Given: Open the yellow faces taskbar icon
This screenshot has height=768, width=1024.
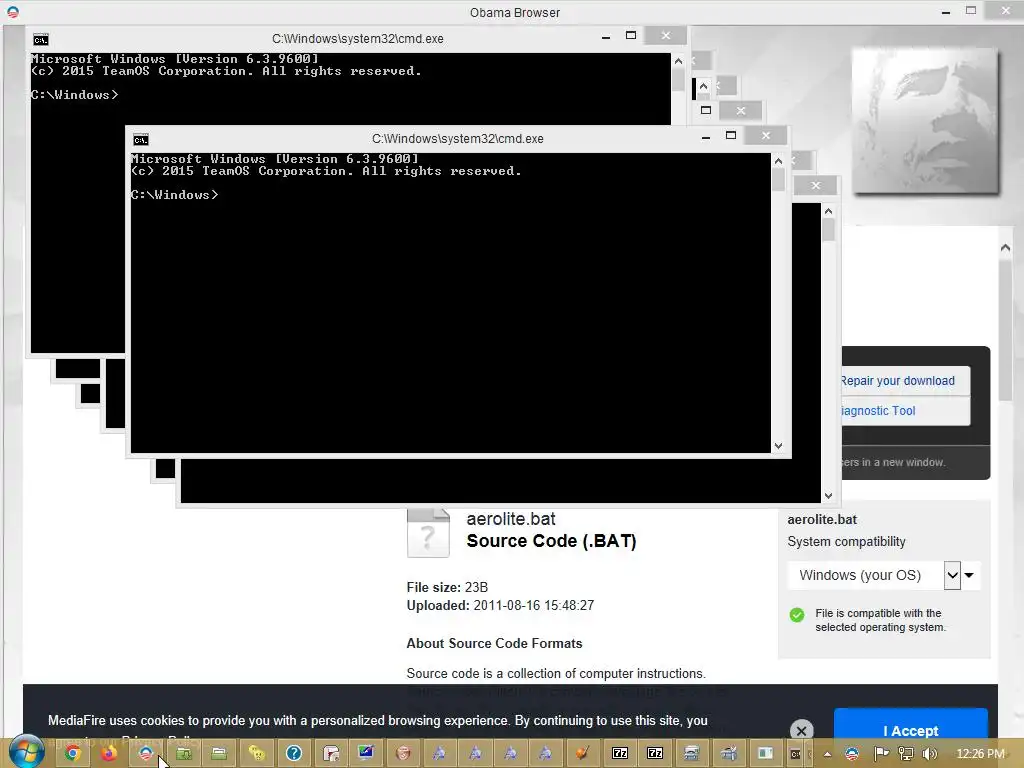Looking at the screenshot, I should click(x=257, y=754).
